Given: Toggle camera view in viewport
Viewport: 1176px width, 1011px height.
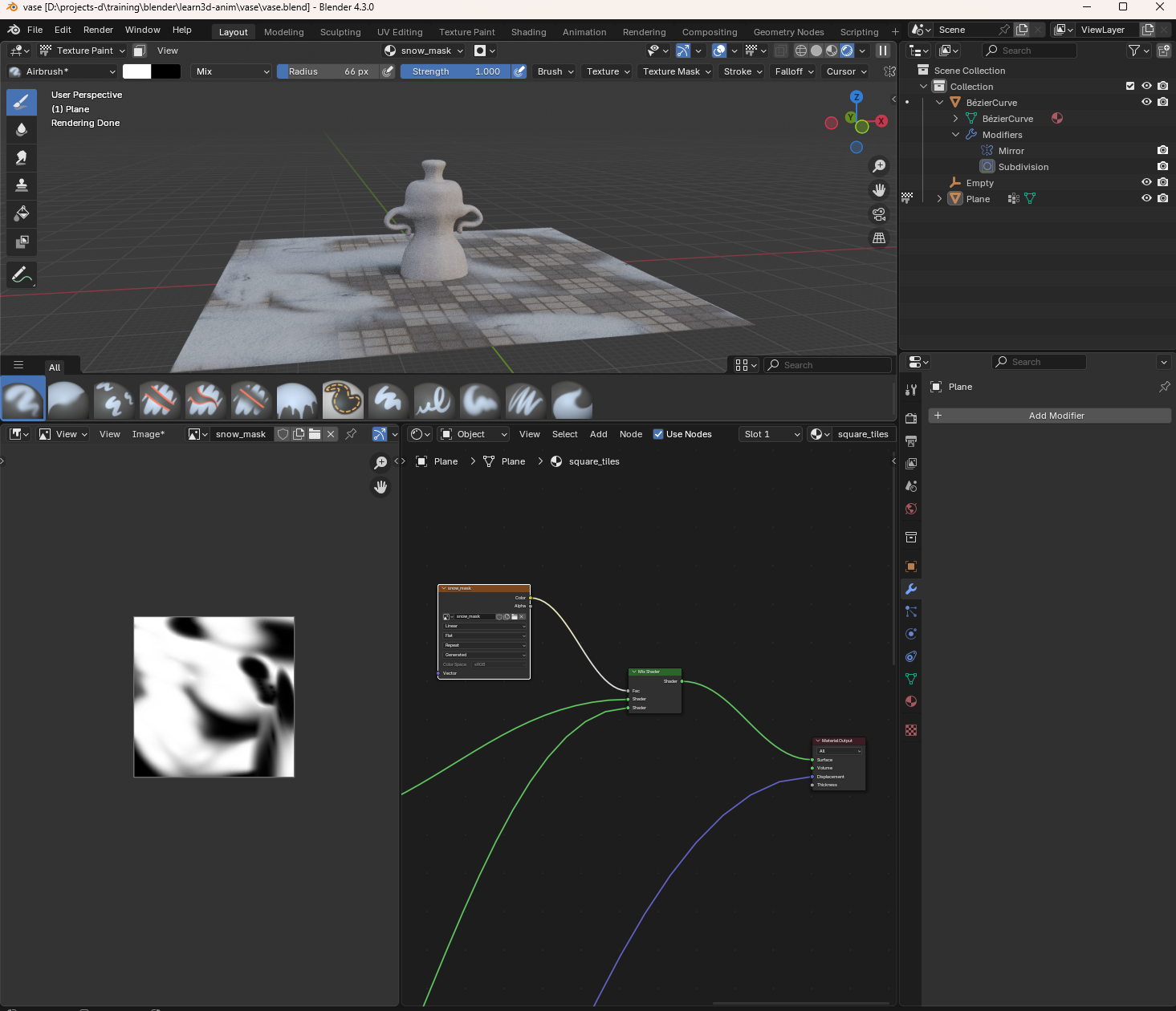Looking at the screenshot, I should click(879, 214).
